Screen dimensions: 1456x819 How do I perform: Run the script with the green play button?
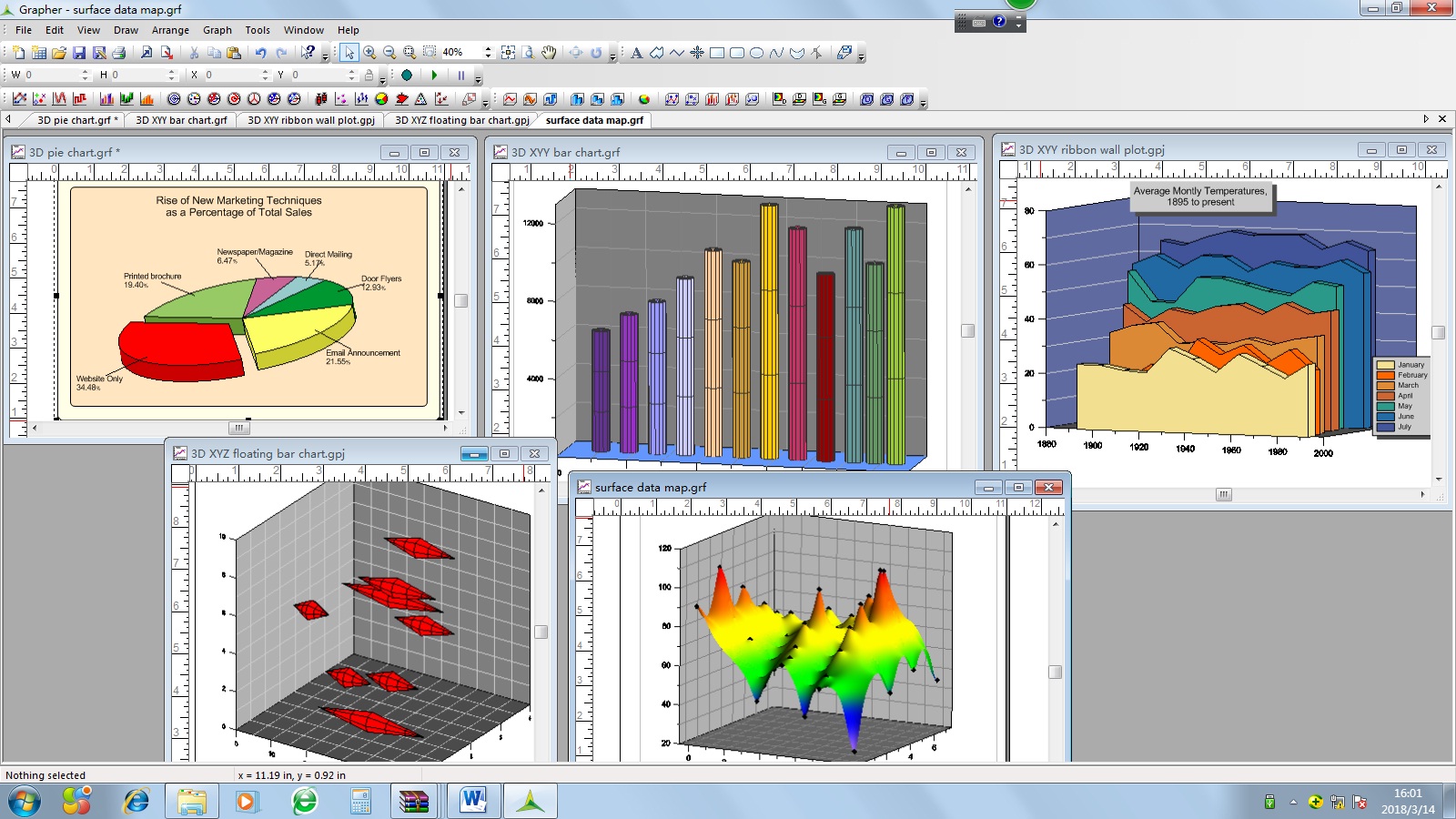434,75
